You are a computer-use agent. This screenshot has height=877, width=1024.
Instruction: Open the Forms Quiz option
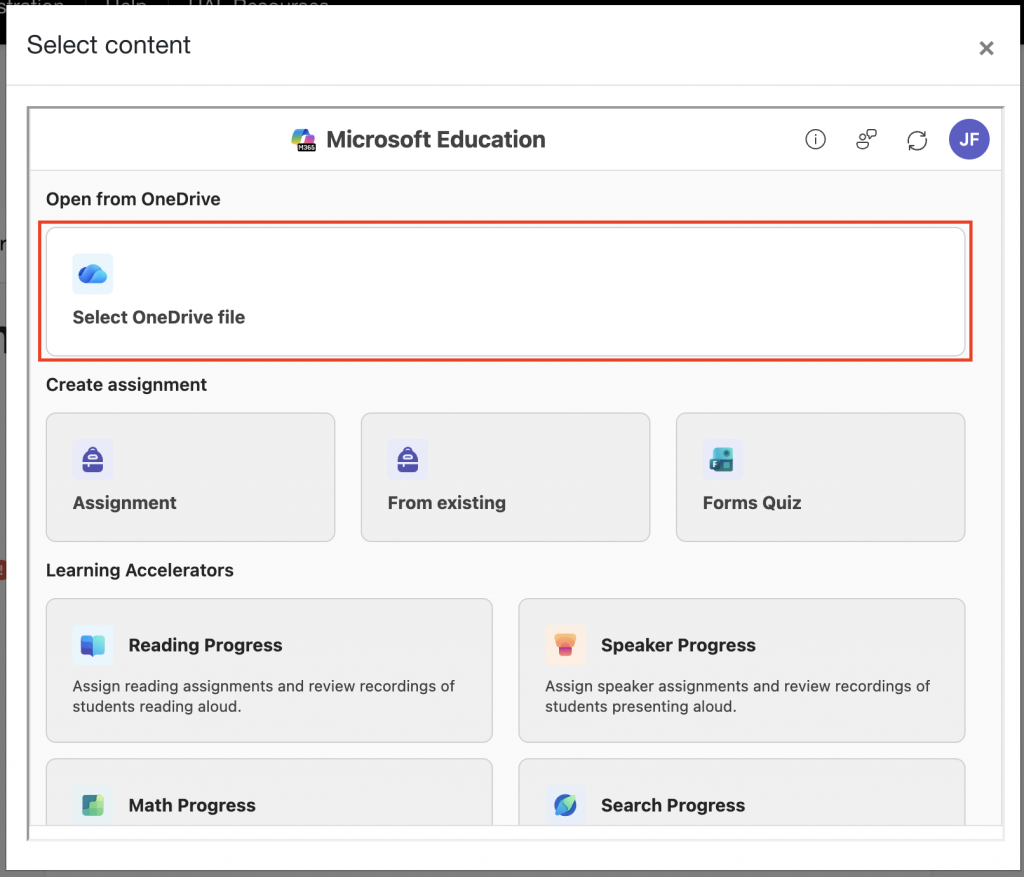tap(820, 478)
